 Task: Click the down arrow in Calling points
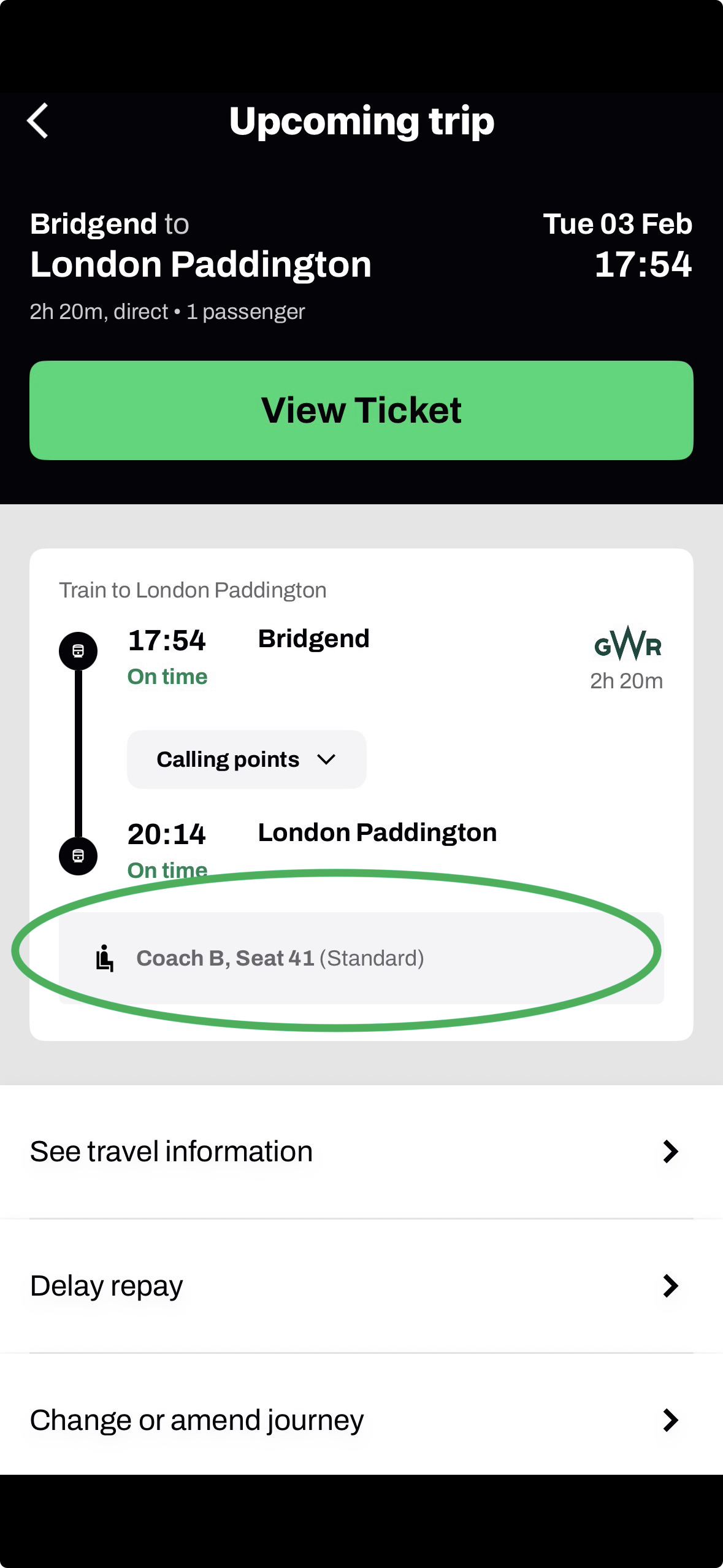coord(326,760)
